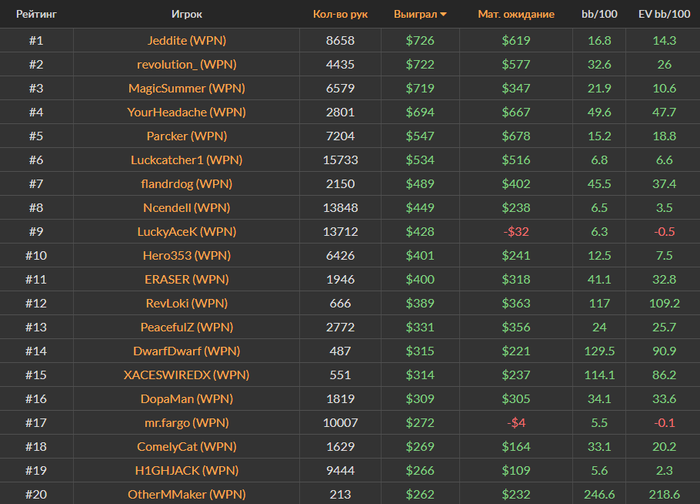This screenshot has height=504, width=700.
Task: Sort table by Кол-во рук column
Action: click(x=340, y=15)
